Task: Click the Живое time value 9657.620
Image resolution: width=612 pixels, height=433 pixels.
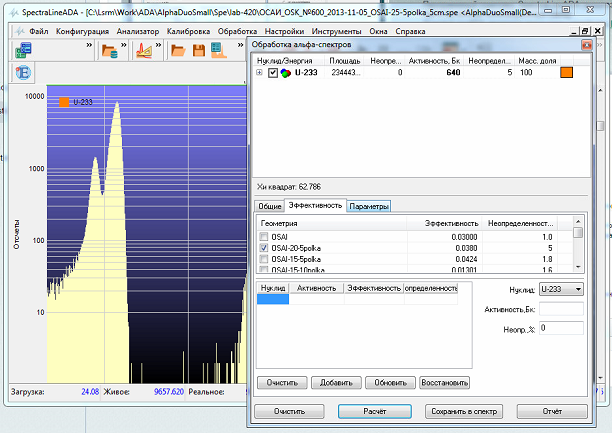Action: [x=169, y=392]
